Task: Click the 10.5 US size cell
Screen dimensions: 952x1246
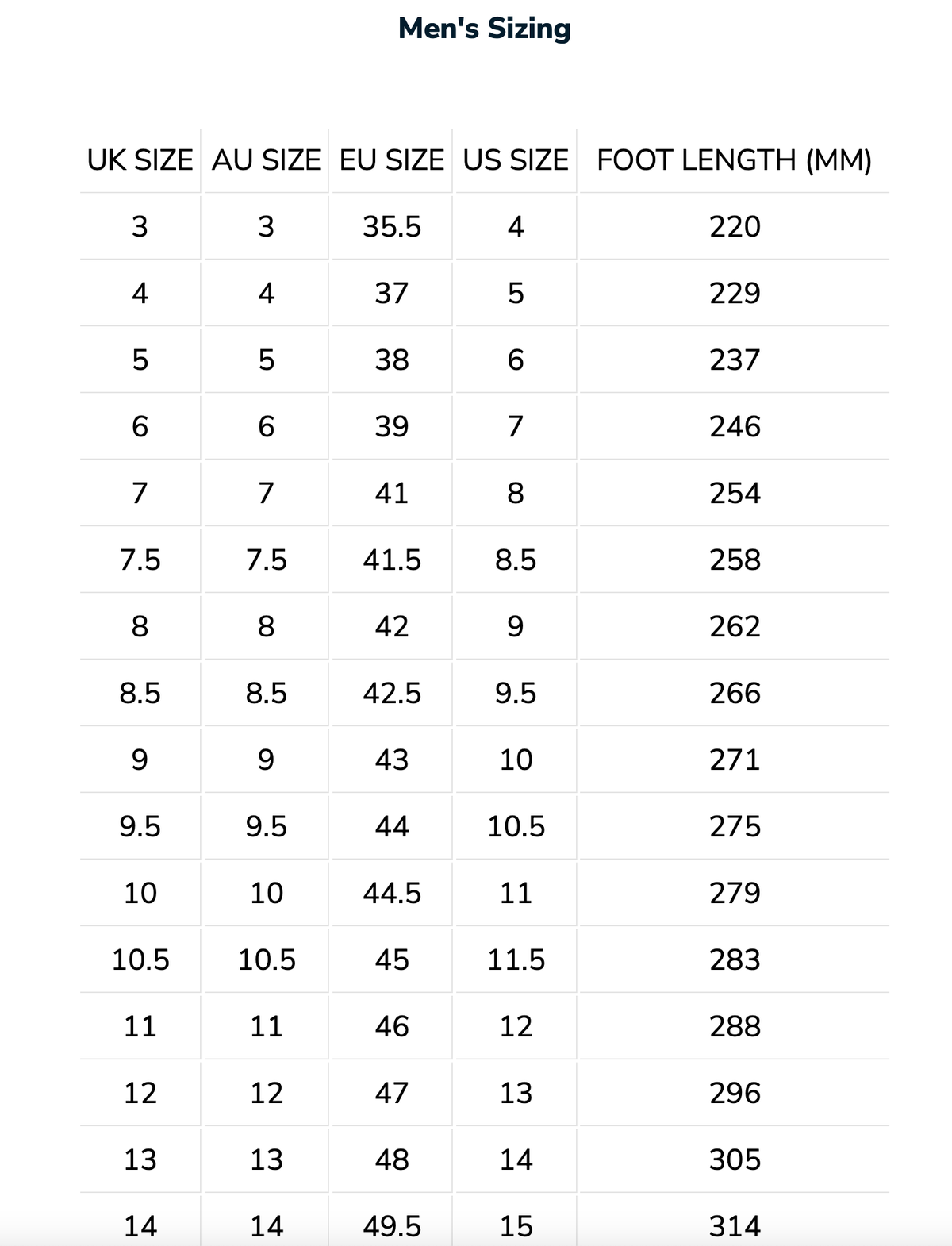Action: point(516,827)
